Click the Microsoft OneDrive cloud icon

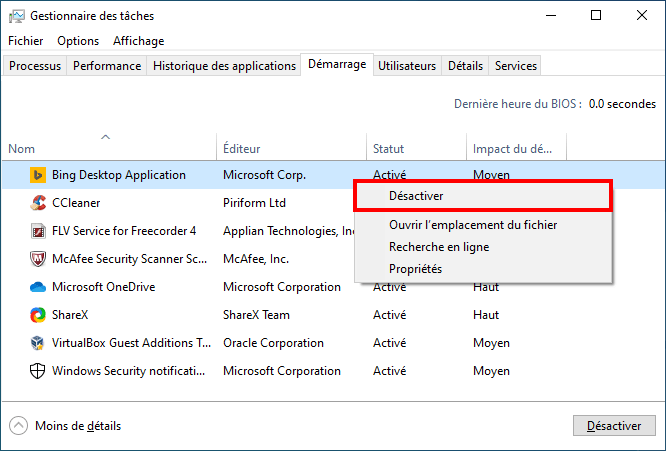38,288
